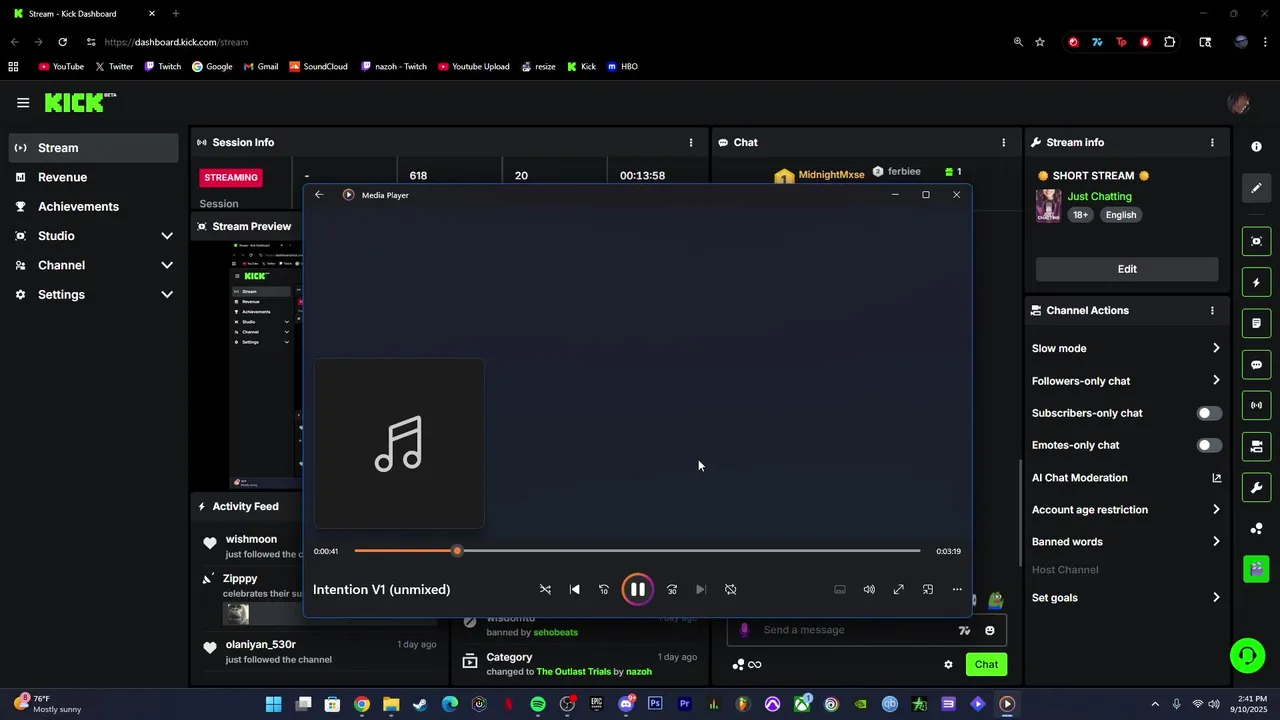Click the green Chat send button

[x=986, y=665]
